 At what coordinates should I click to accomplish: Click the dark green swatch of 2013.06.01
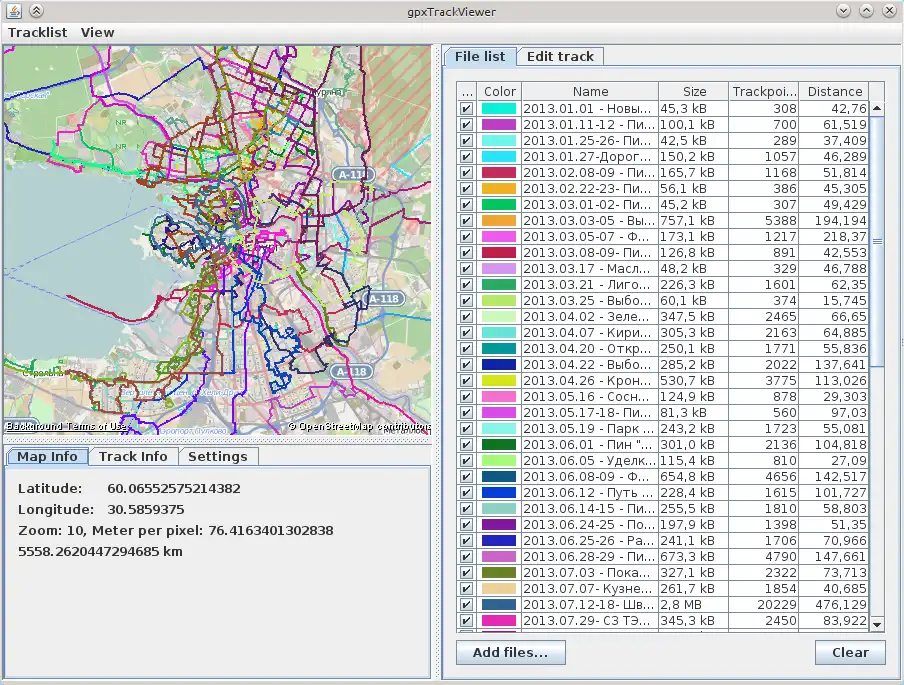pos(499,445)
